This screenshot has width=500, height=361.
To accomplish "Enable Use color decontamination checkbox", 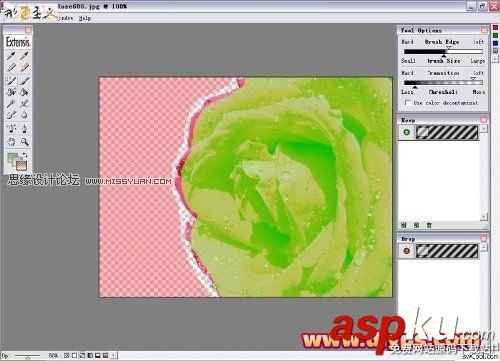I will pyautogui.click(x=407, y=103).
